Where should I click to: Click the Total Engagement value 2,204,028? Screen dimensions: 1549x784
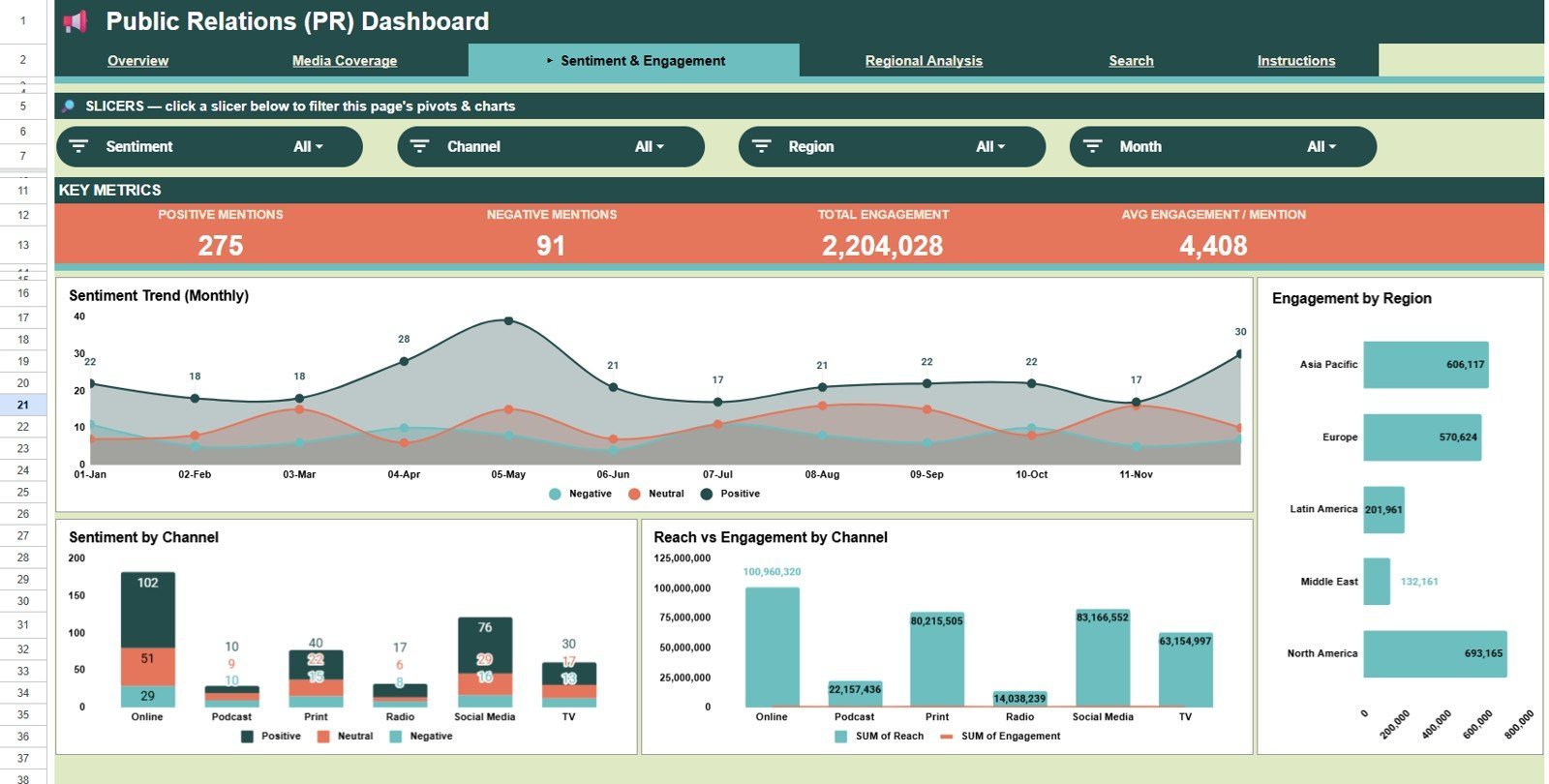(x=883, y=246)
